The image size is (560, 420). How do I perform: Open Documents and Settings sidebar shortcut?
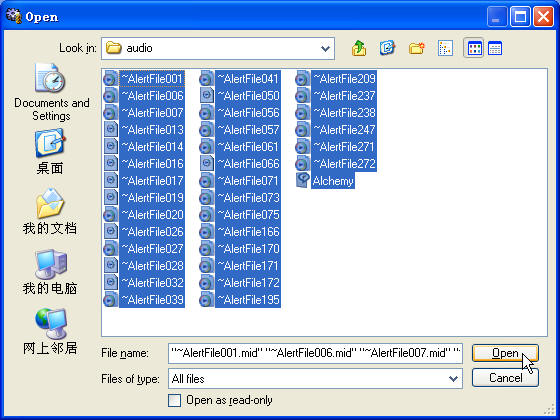tap(51, 92)
